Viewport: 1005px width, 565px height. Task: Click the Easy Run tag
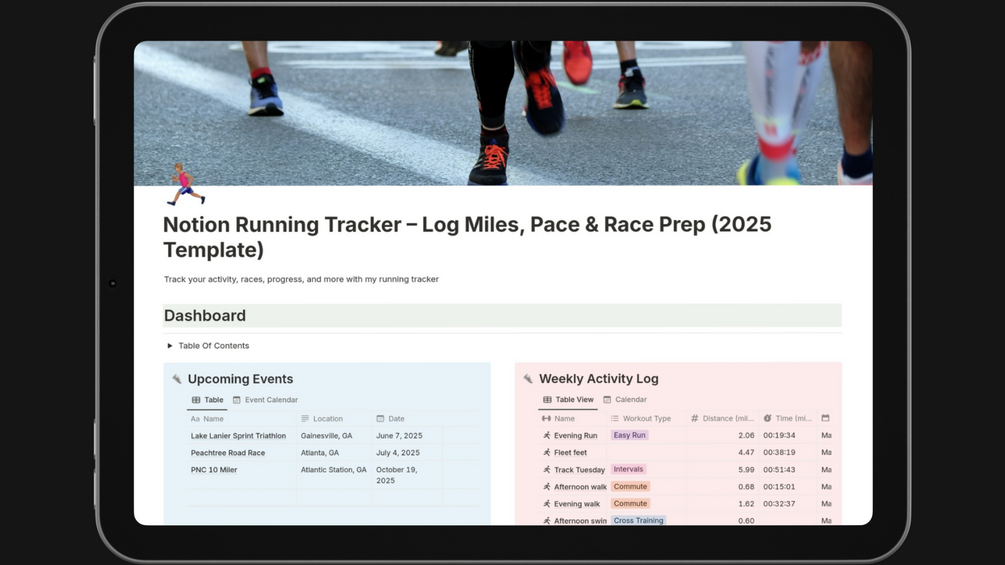point(629,436)
